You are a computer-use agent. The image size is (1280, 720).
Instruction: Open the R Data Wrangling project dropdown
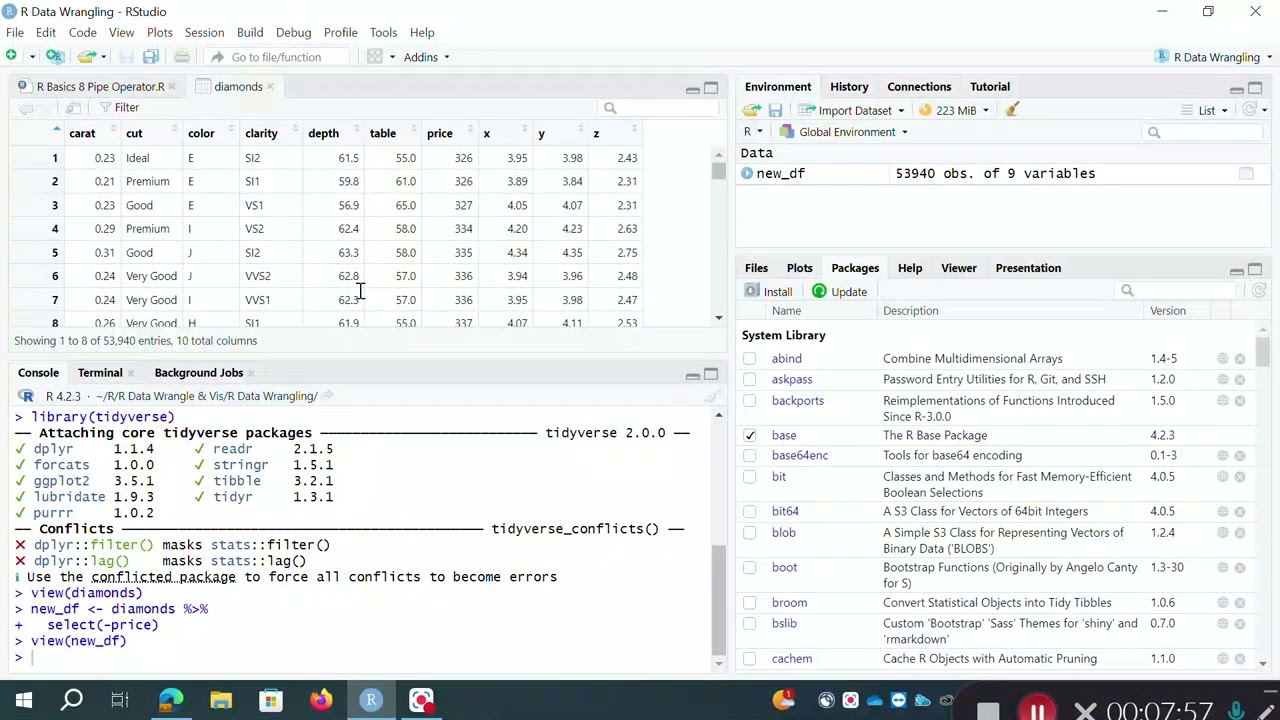click(x=1213, y=57)
